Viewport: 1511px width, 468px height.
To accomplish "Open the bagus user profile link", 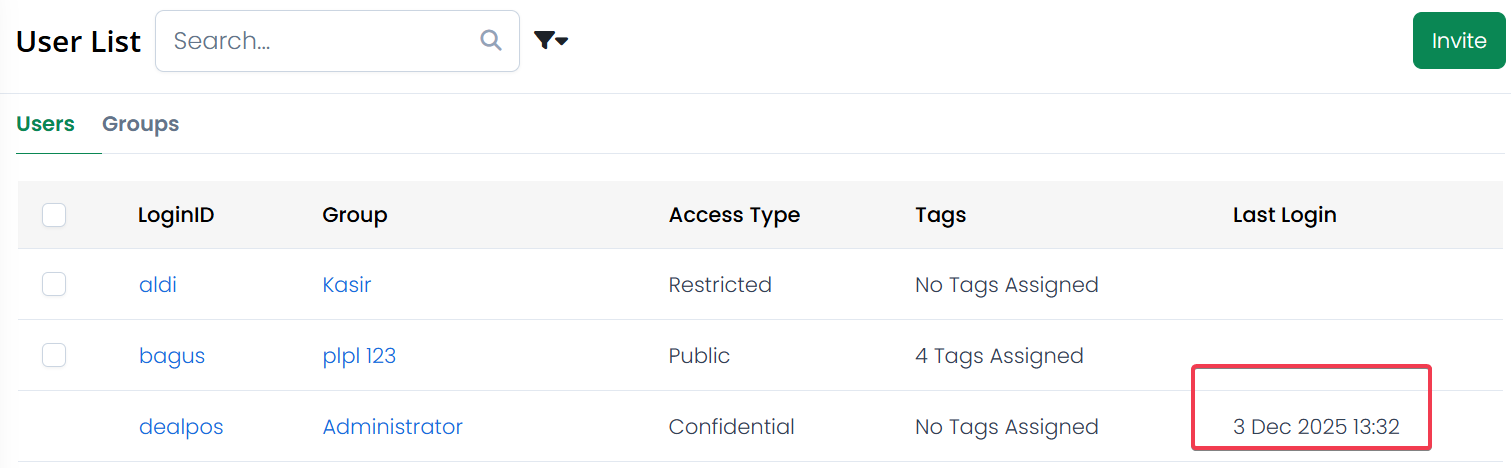I will click(172, 356).
